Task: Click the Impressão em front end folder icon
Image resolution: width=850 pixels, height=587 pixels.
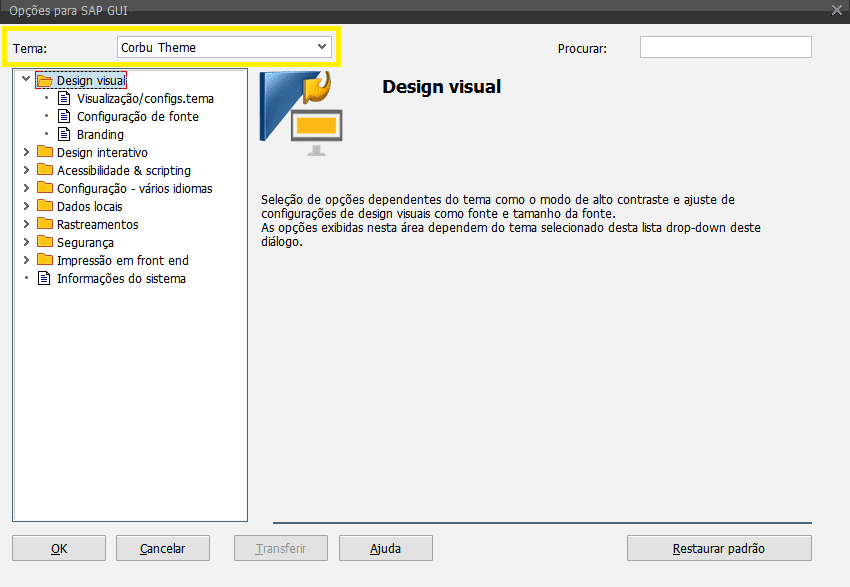Action: point(45,259)
